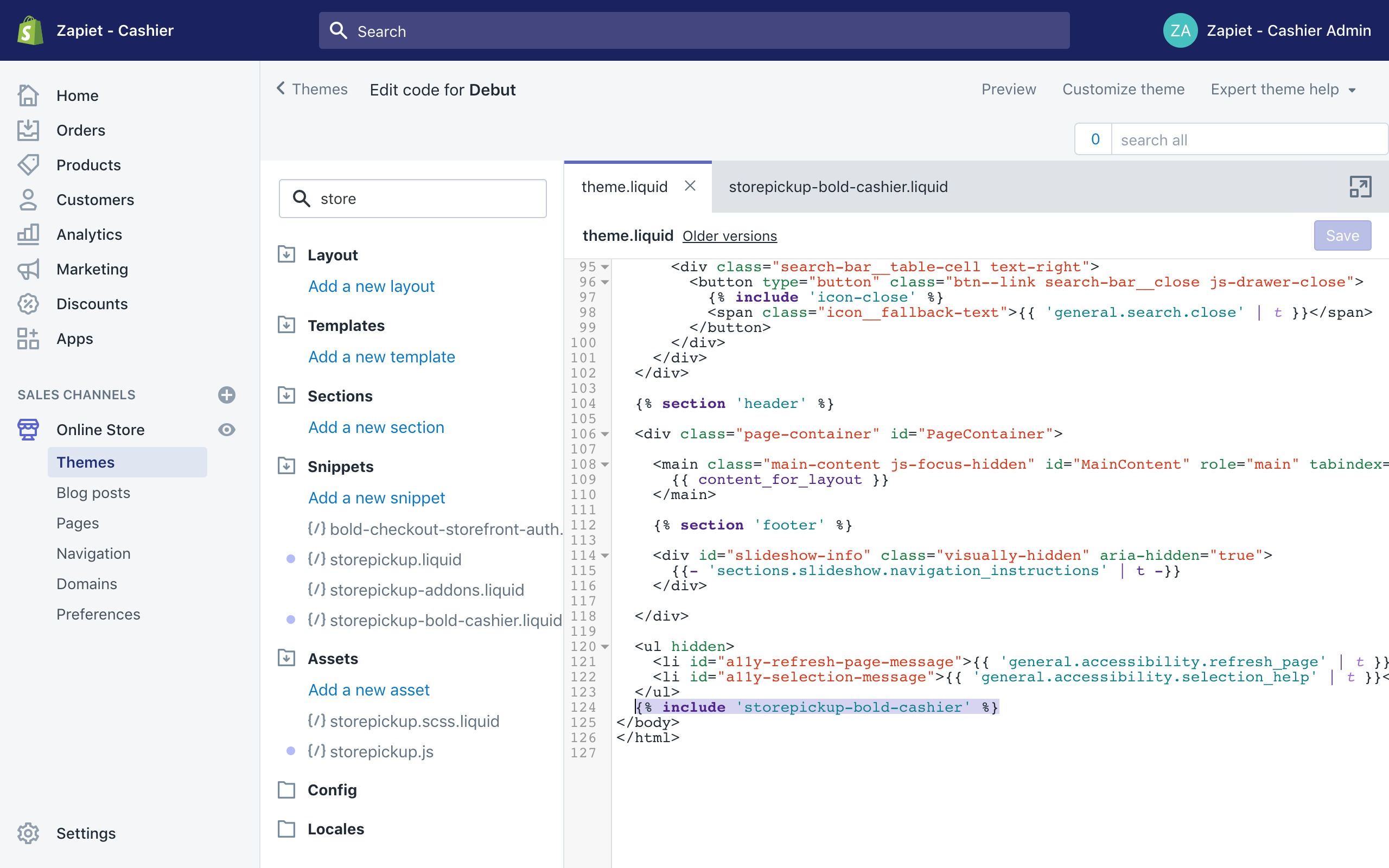This screenshot has width=1389, height=868.
Task: Collapse the Snippets folder
Action: tap(286, 466)
